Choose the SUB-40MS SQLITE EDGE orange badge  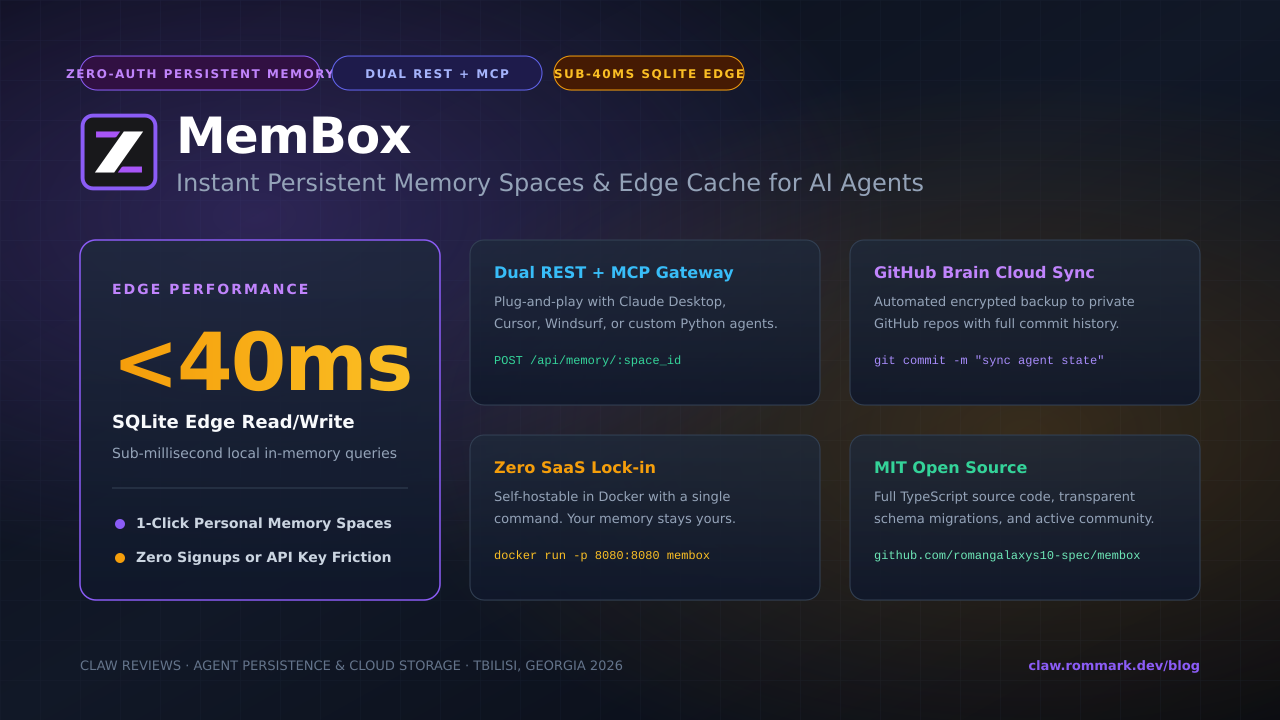pyautogui.click(x=649, y=73)
